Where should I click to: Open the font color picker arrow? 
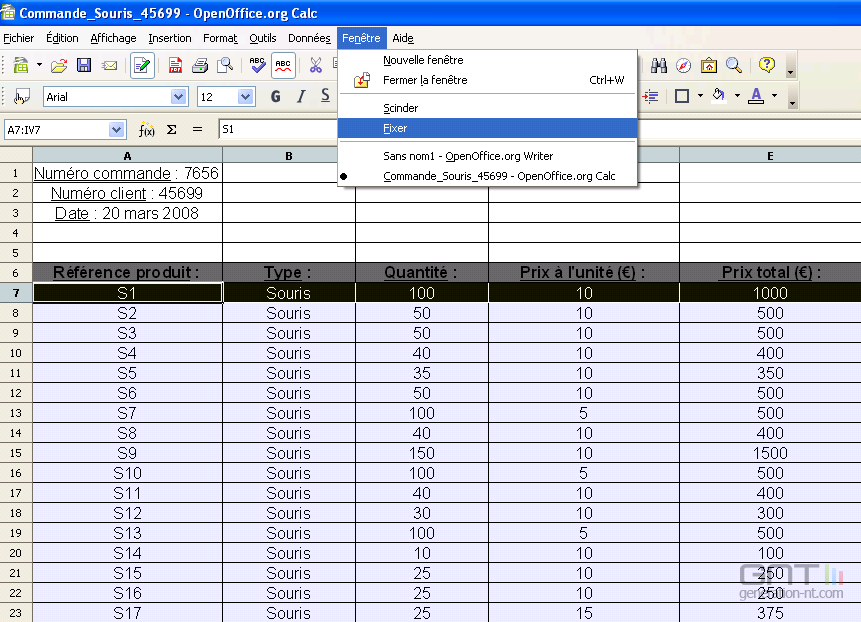coord(774,95)
